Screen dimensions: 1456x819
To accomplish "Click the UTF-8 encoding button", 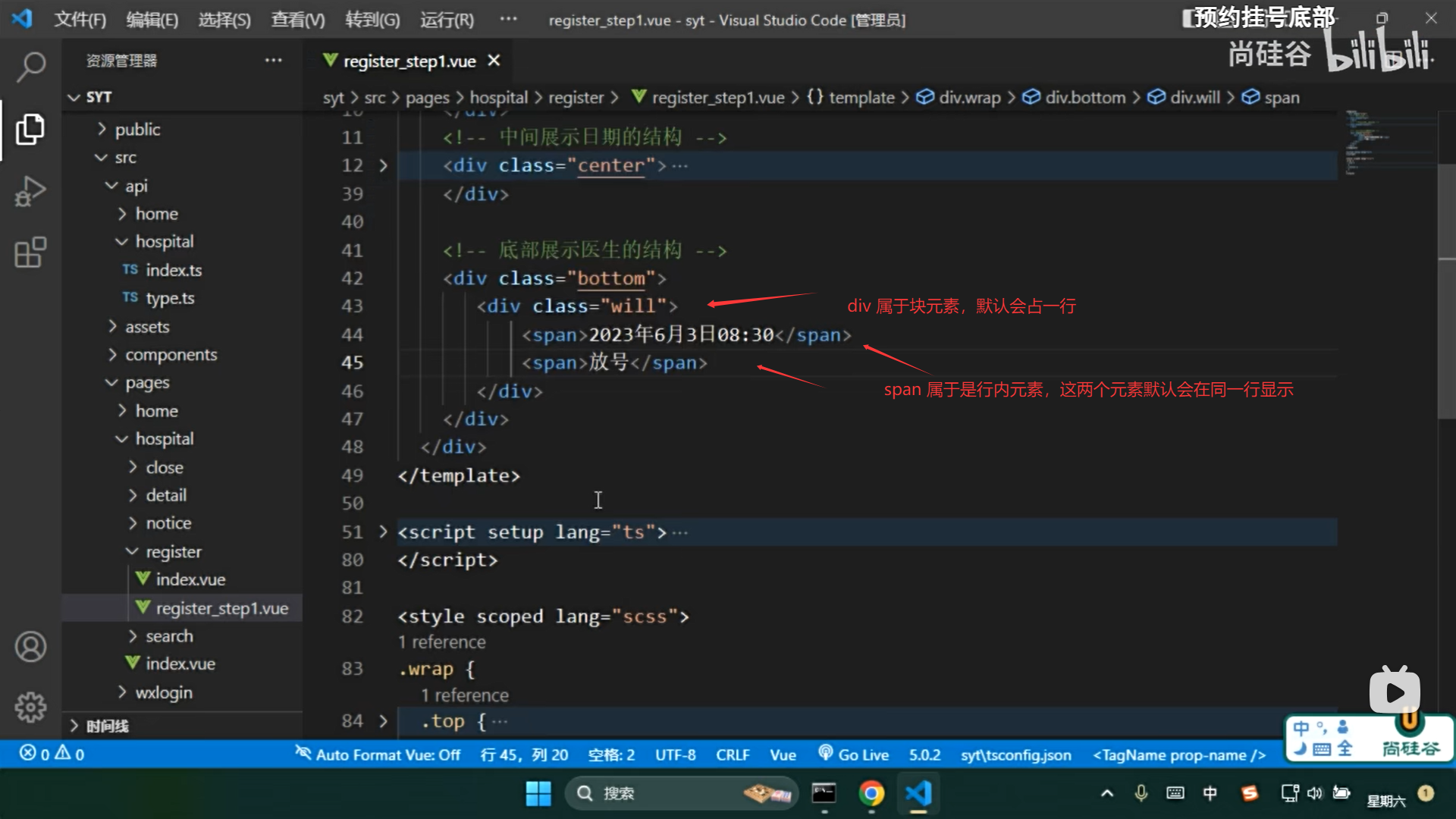I will [675, 755].
